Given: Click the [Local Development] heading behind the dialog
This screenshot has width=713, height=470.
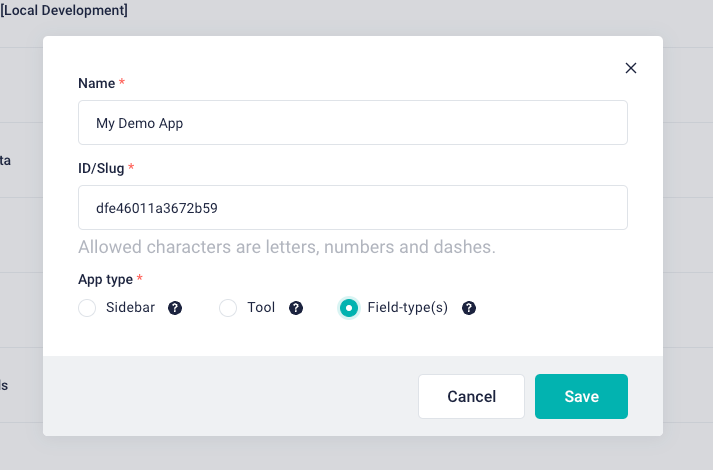Looking at the screenshot, I should (64, 11).
